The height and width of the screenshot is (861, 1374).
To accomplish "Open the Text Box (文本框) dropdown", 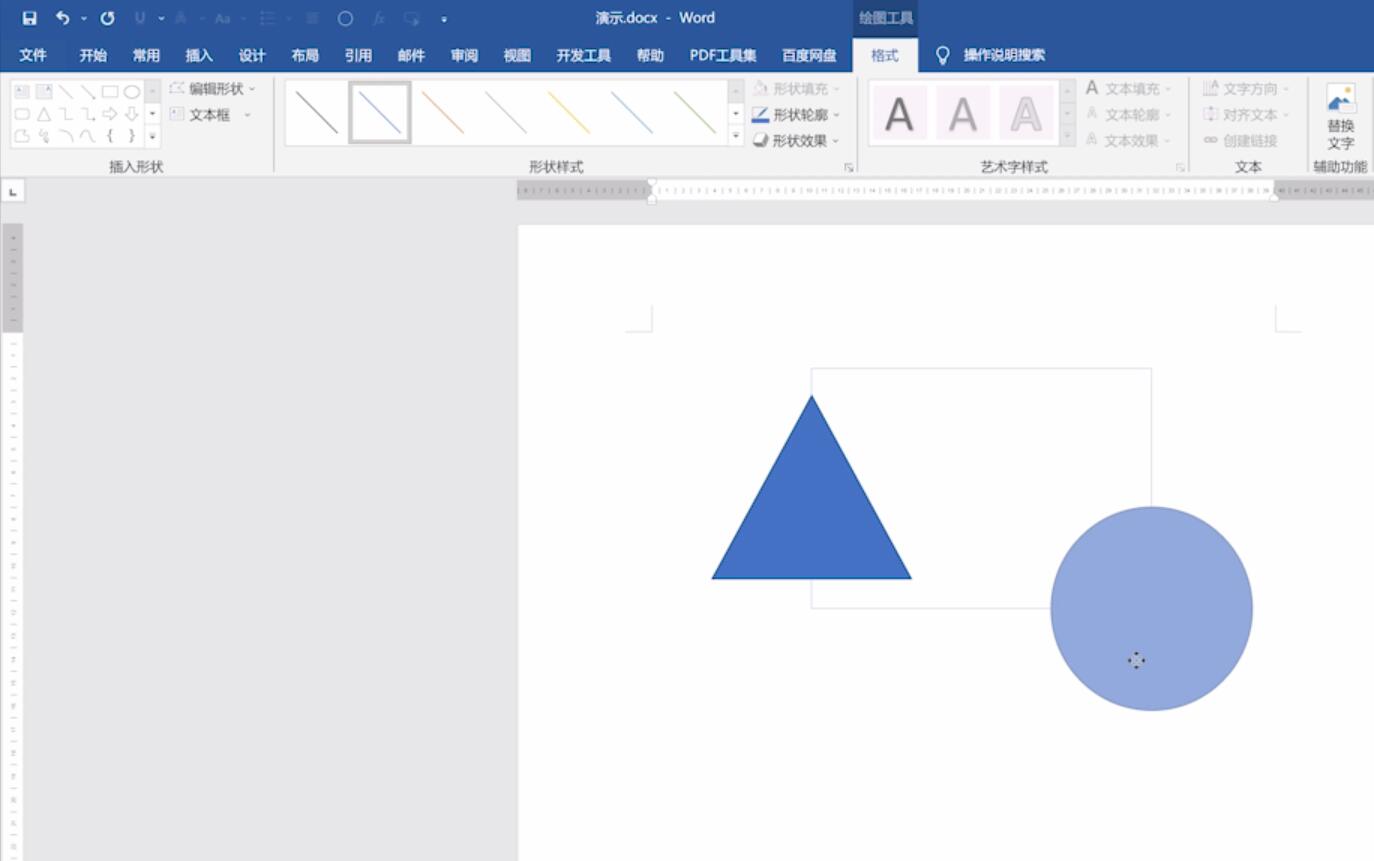I will (210, 115).
